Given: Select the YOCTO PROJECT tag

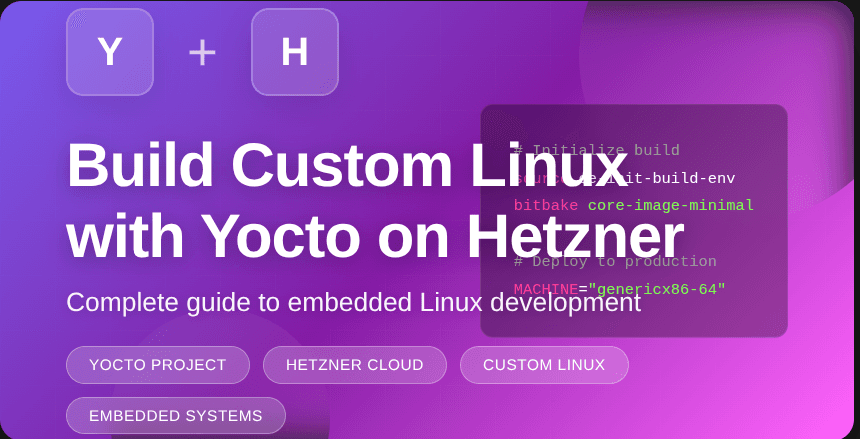Looking at the screenshot, I should pos(157,365).
